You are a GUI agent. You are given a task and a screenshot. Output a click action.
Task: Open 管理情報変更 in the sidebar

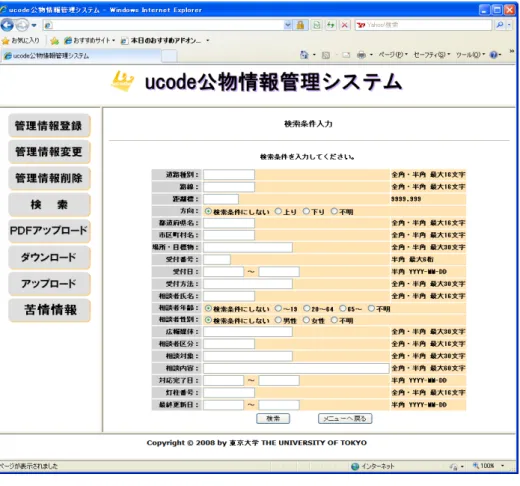(x=49, y=152)
